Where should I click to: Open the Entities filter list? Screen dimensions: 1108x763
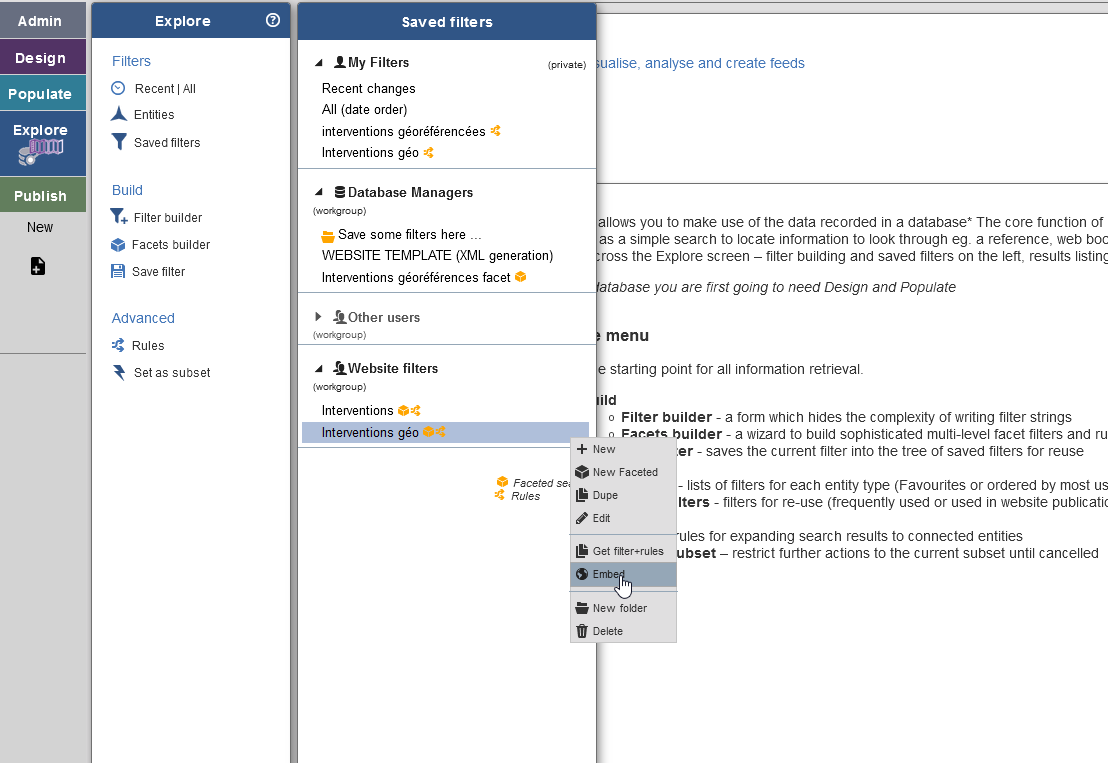[x=153, y=115]
